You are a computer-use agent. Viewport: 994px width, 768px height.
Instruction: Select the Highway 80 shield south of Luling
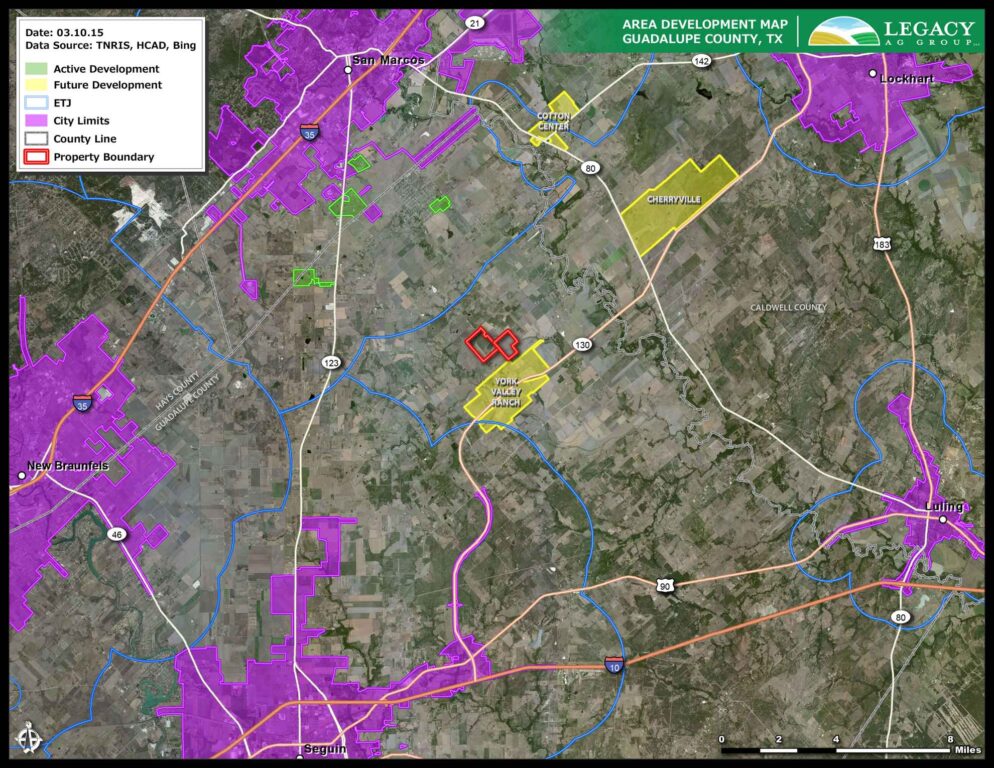click(x=900, y=617)
